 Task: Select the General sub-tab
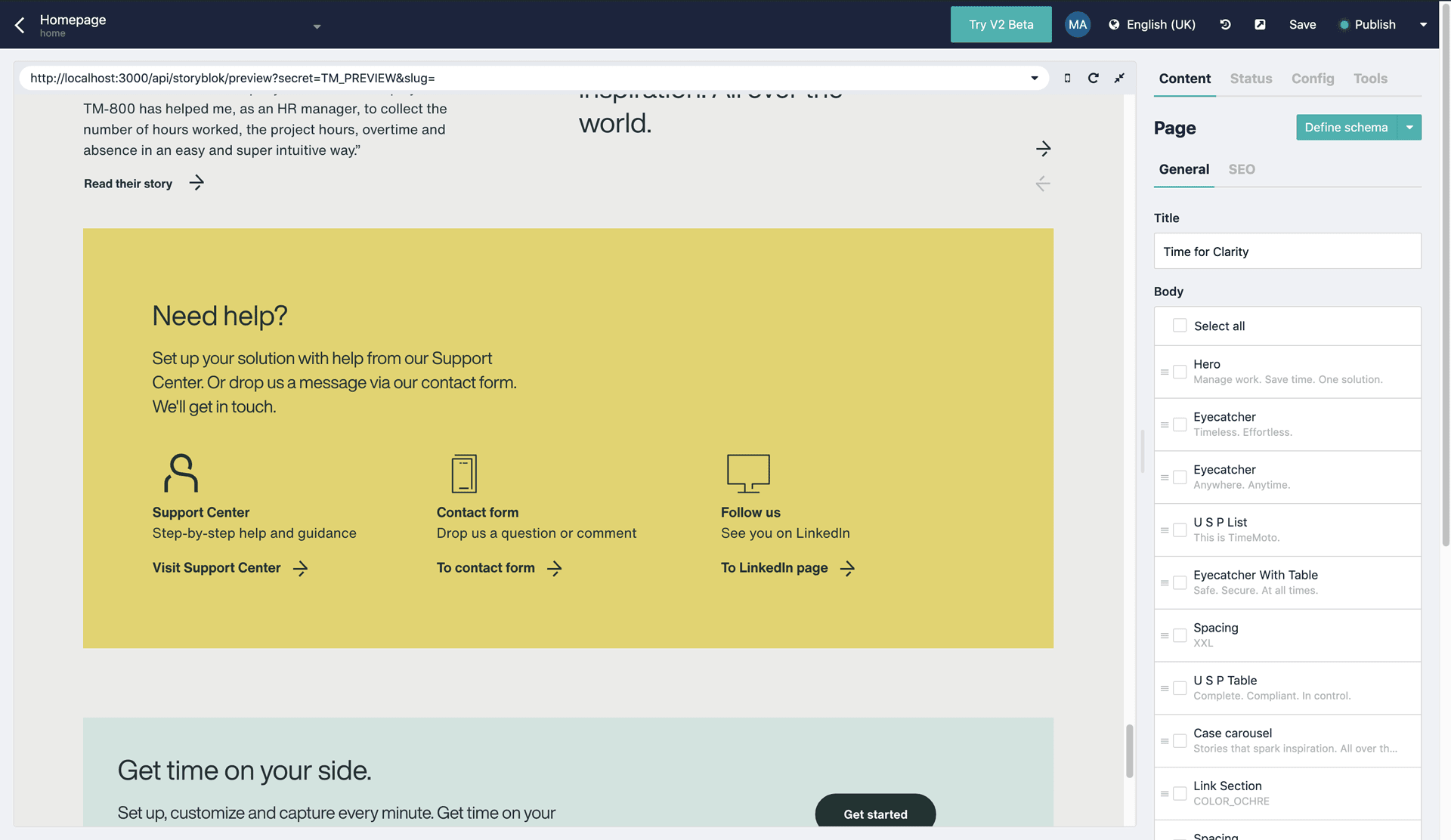1183,169
